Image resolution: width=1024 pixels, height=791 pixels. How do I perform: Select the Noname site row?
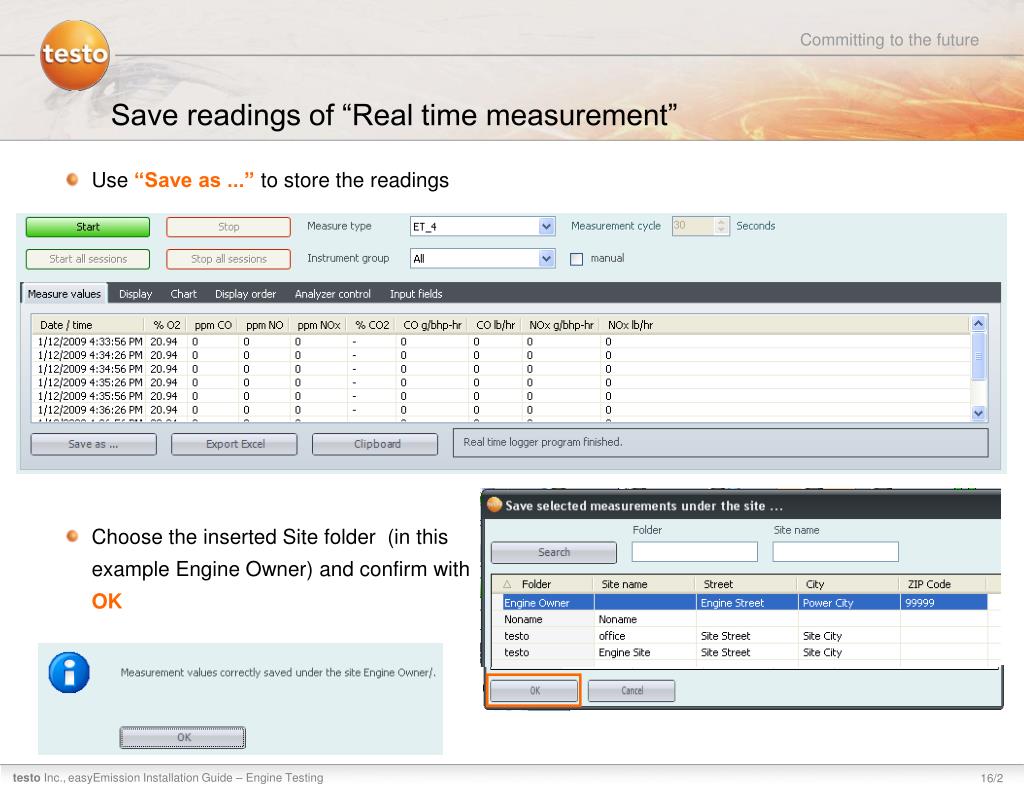coord(744,619)
